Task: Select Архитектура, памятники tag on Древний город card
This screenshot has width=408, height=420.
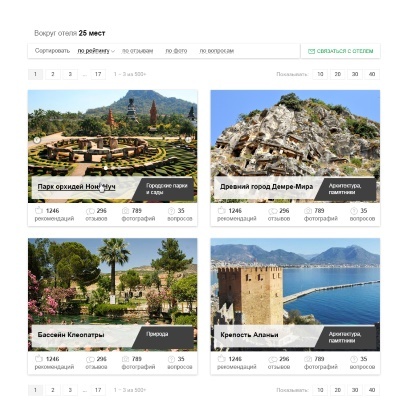Action: pos(345,189)
